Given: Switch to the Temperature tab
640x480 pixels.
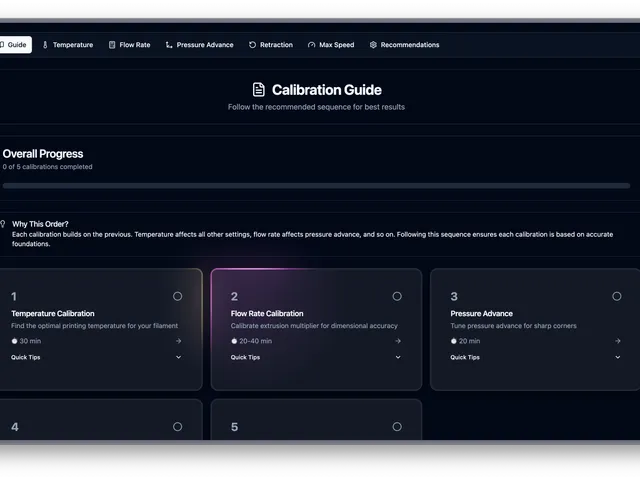Looking at the screenshot, I should point(68,45).
